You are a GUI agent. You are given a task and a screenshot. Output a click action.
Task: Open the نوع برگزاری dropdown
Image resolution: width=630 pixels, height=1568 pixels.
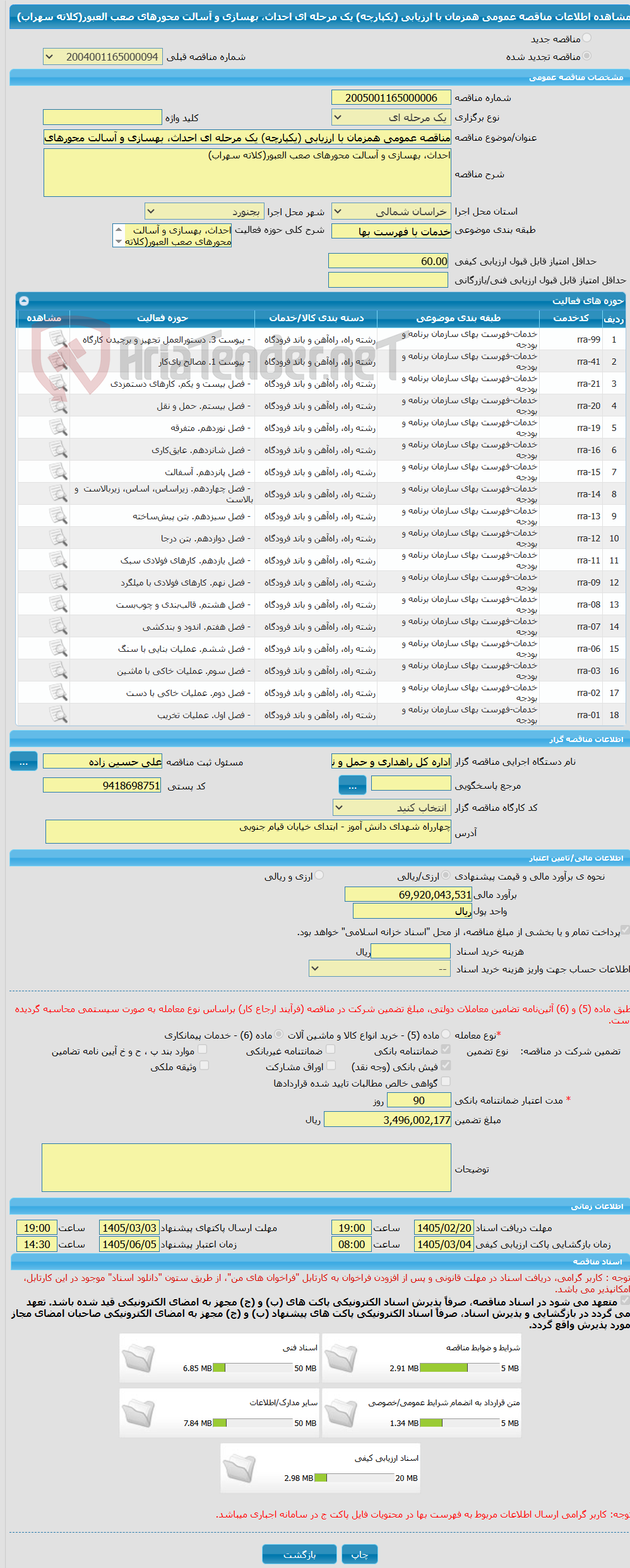[x=391, y=117]
